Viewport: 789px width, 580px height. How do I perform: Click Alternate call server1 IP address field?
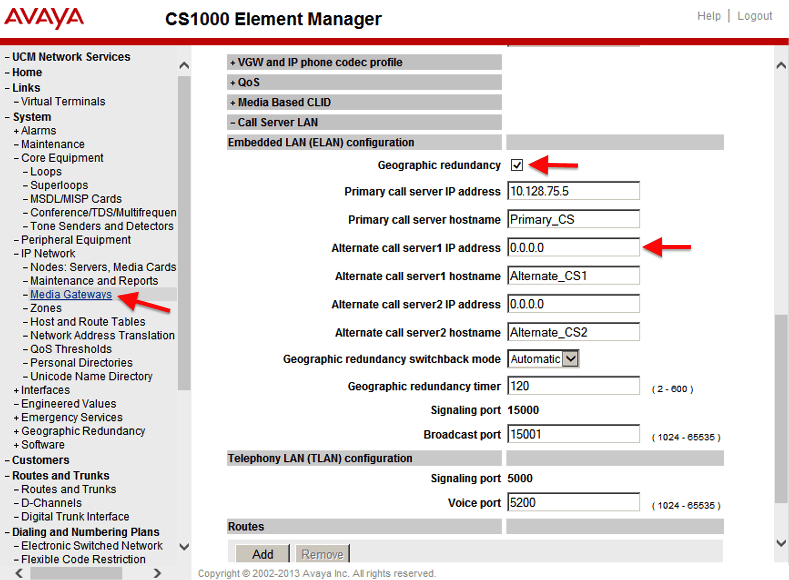click(x=574, y=247)
